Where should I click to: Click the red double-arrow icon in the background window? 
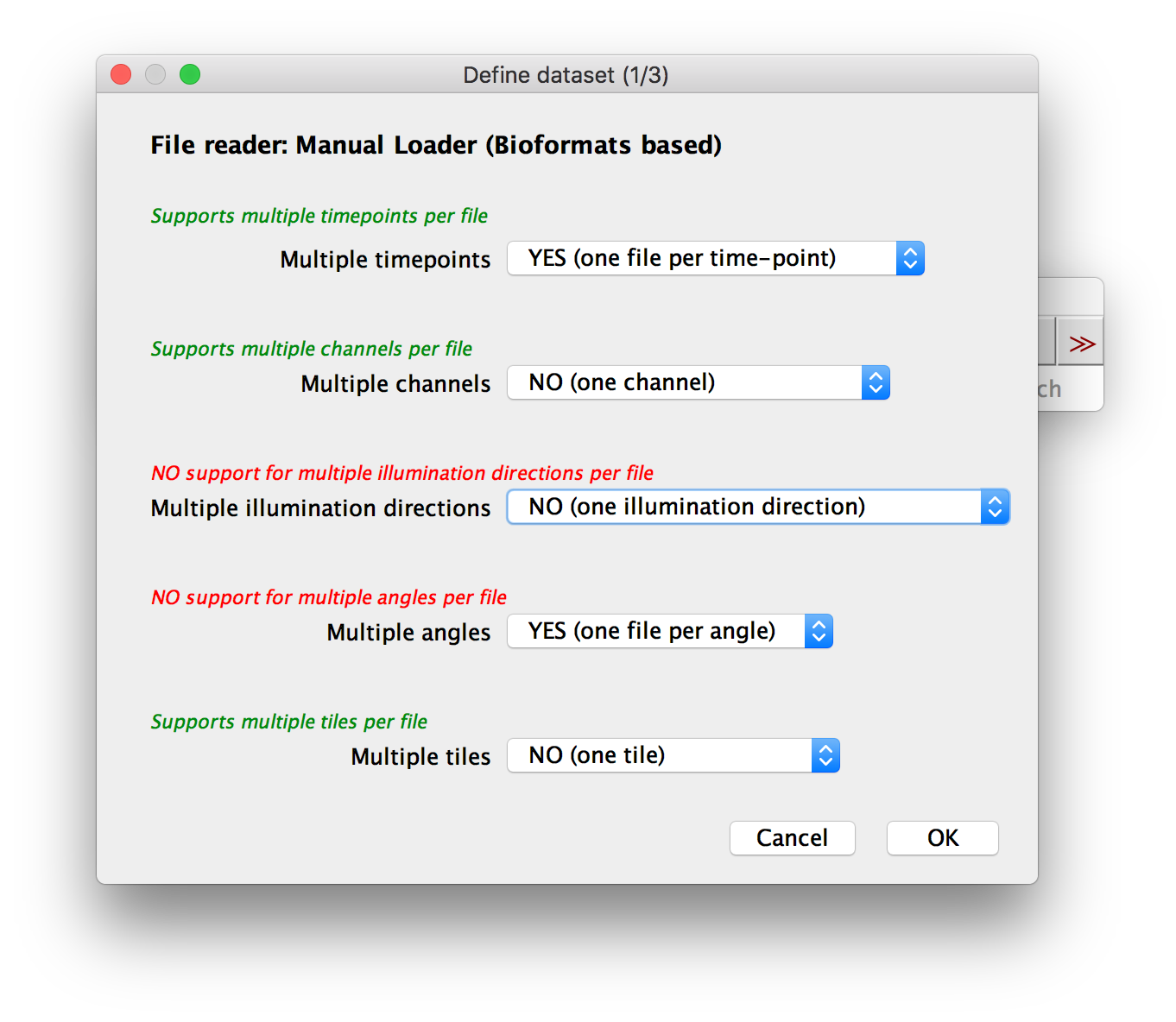[1081, 344]
